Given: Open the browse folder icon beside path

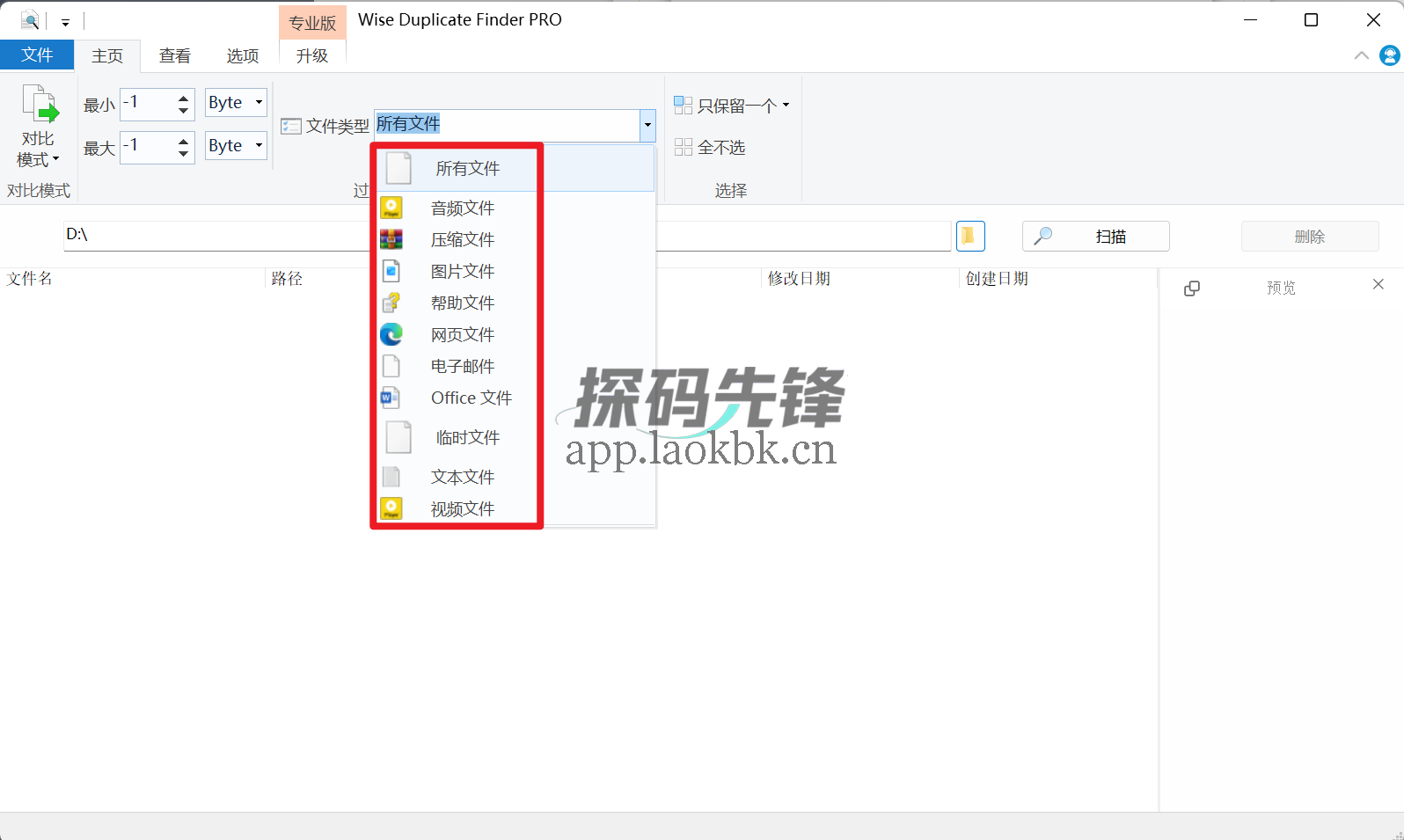Looking at the screenshot, I should coord(970,236).
